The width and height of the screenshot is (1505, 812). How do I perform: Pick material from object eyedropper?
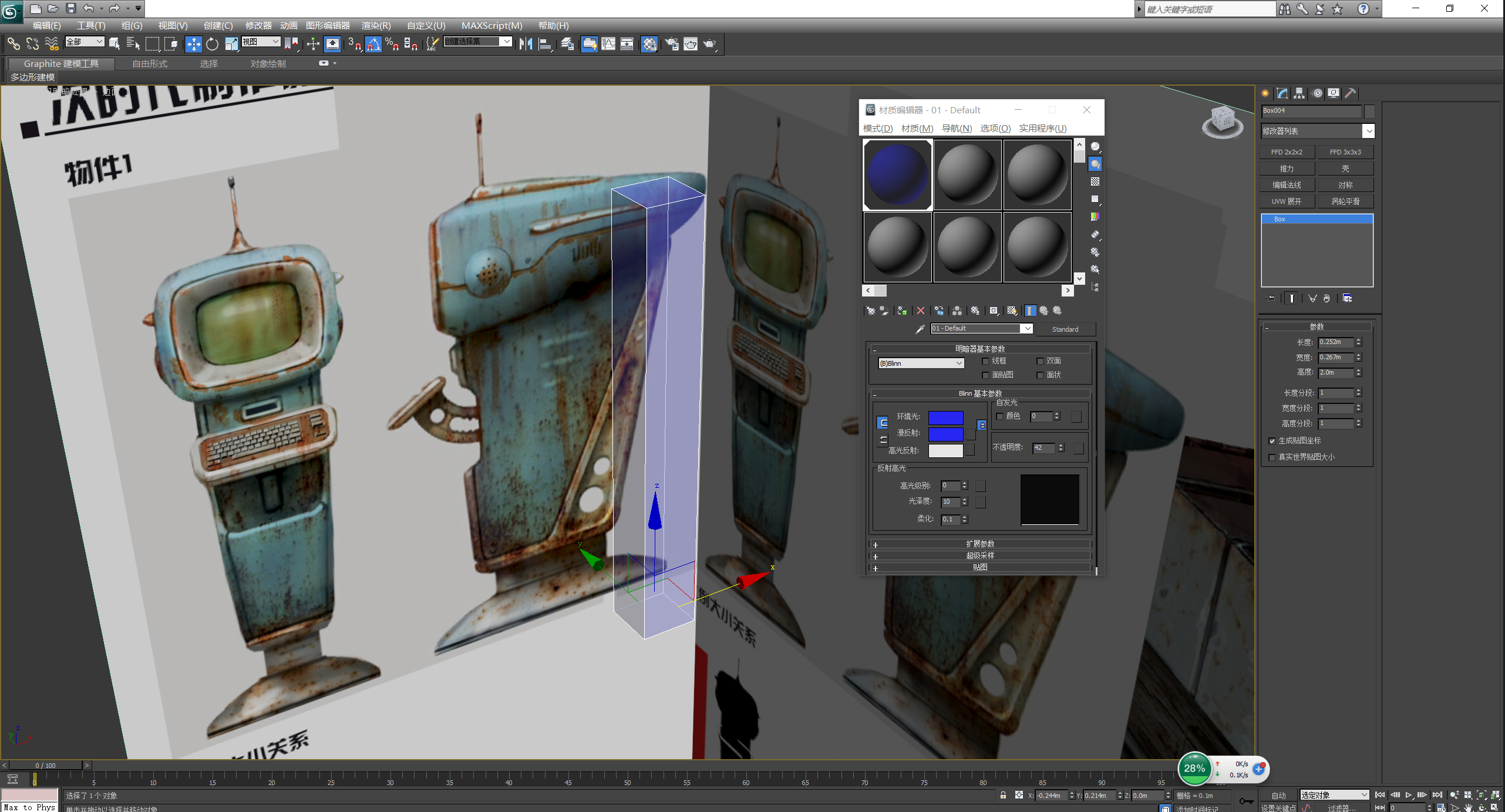(x=920, y=329)
